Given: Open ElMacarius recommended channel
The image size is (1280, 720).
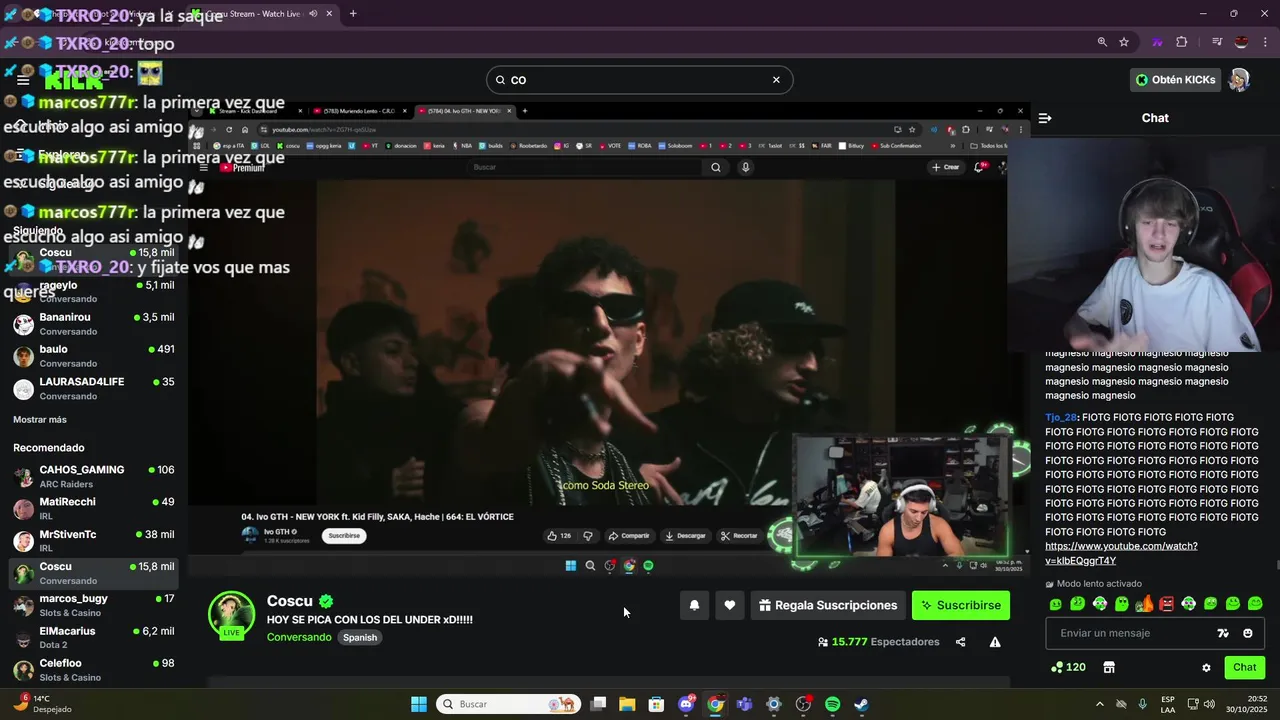Looking at the screenshot, I should coord(94,638).
